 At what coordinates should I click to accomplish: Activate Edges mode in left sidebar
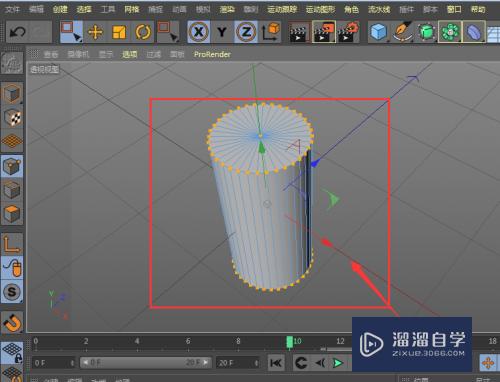12,190
